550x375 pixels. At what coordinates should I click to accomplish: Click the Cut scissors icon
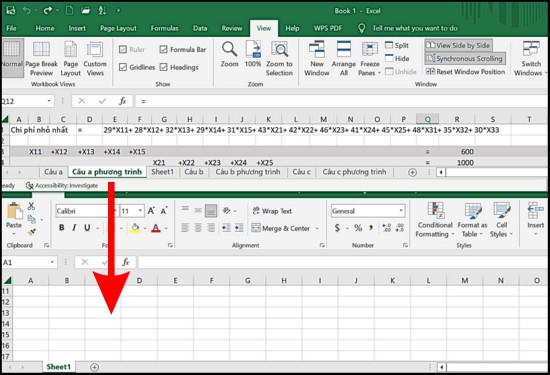pos(31,206)
